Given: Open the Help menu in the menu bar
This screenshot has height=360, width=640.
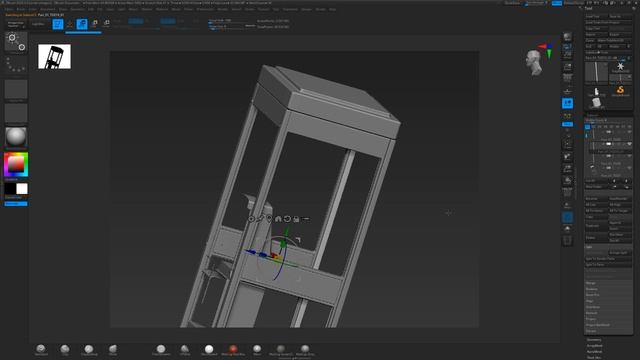Looking at the screenshot, I should point(333,9).
